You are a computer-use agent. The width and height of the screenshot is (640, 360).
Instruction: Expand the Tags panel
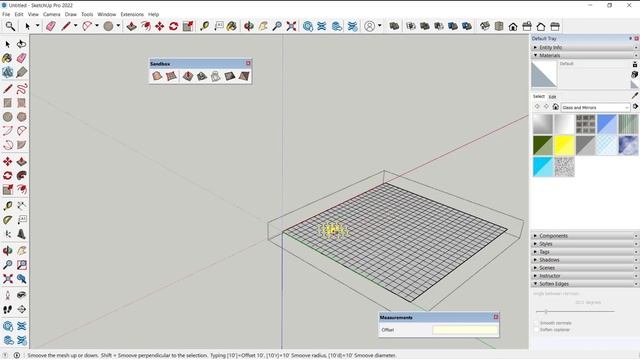point(584,252)
